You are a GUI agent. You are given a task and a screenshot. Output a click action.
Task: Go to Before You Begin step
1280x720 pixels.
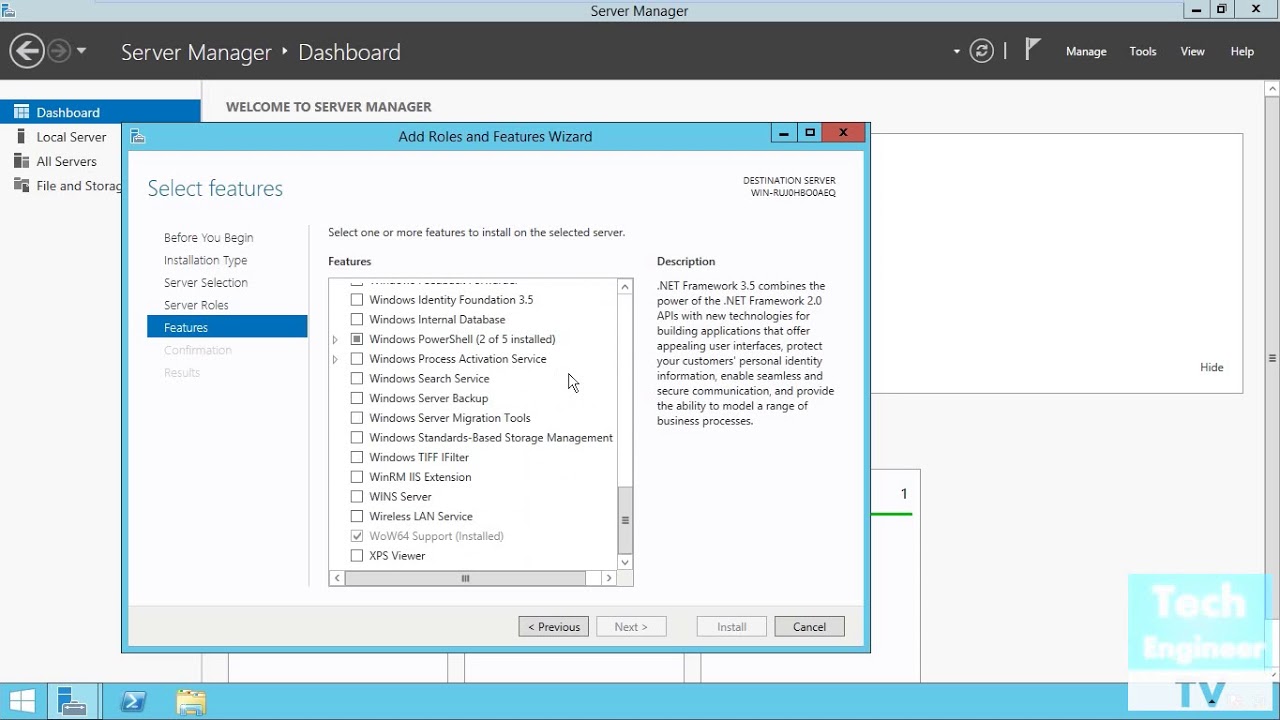(208, 238)
